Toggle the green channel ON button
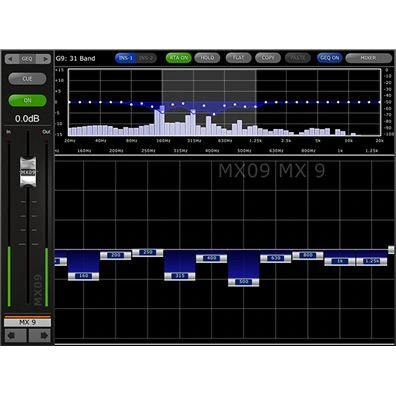396x396 pixels. 27,100
